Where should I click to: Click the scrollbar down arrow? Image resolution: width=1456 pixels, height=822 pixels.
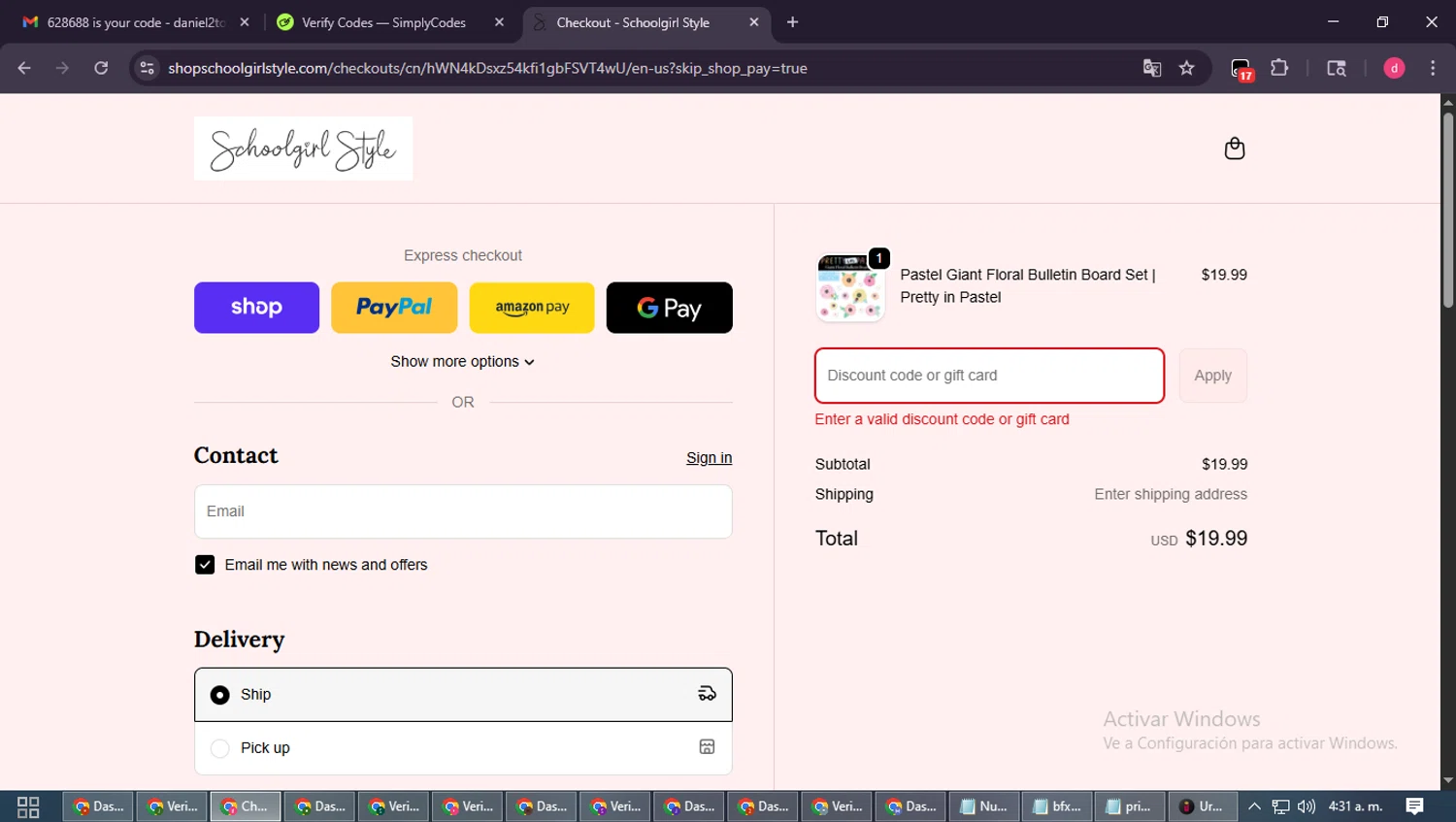tap(1448, 780)
